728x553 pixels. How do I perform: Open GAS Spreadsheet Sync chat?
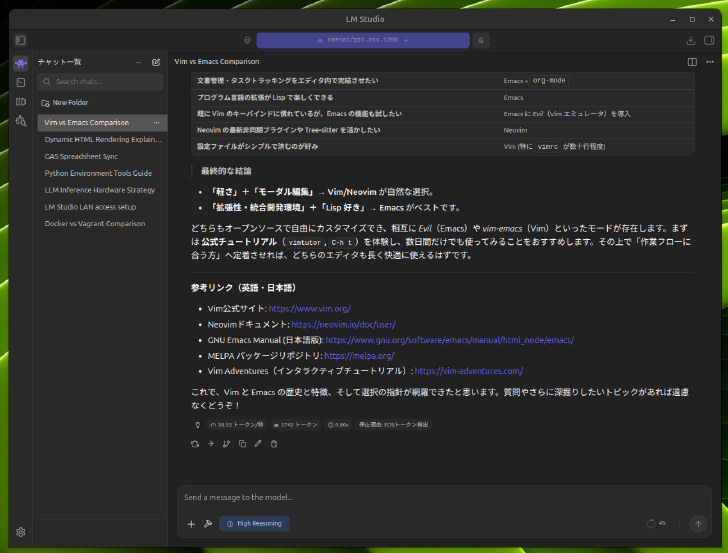point(102,156)
